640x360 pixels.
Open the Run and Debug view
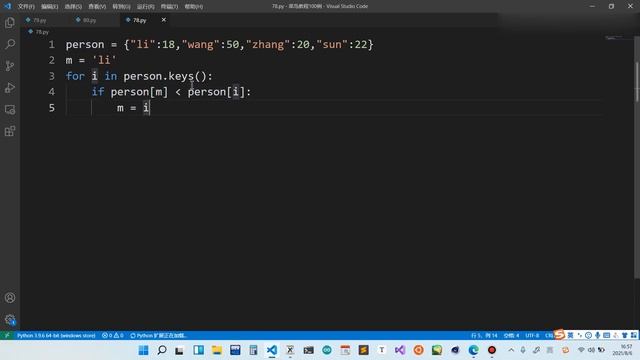(10, 87)
